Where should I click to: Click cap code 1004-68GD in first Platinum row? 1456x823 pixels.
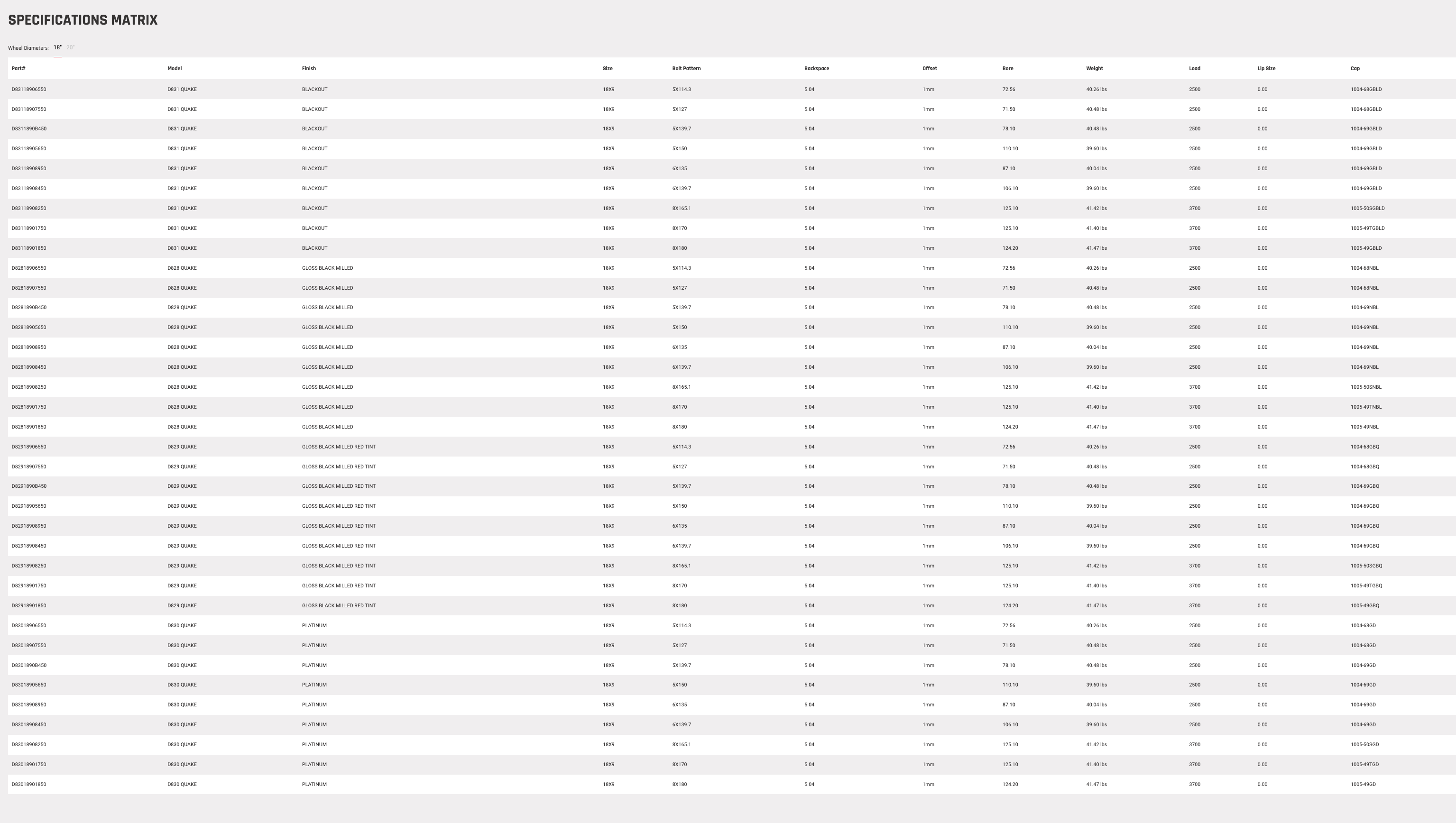pos(1363,626)
